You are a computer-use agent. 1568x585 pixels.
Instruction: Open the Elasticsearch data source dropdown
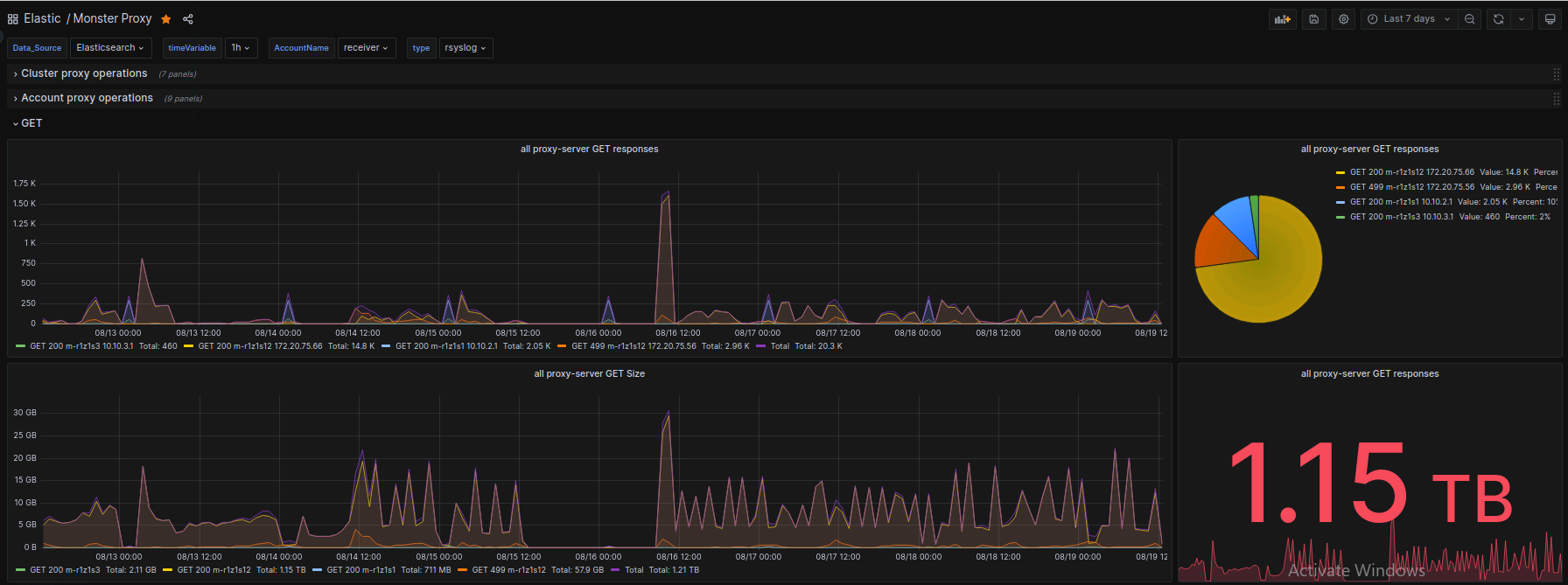110,48
